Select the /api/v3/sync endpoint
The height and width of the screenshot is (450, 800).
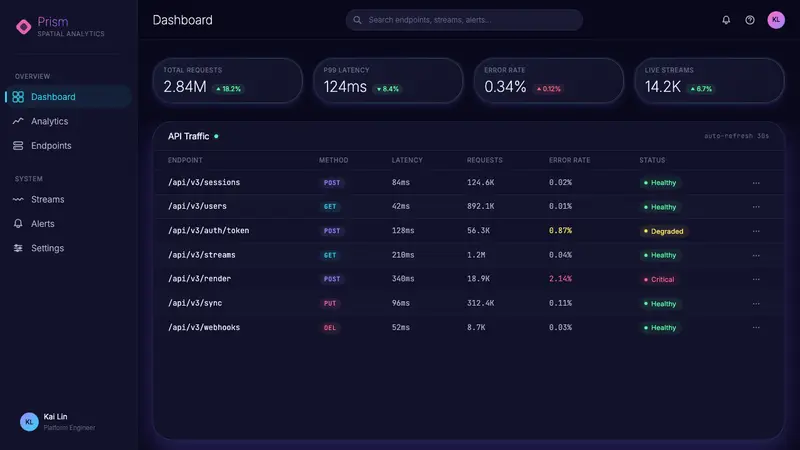195,303
